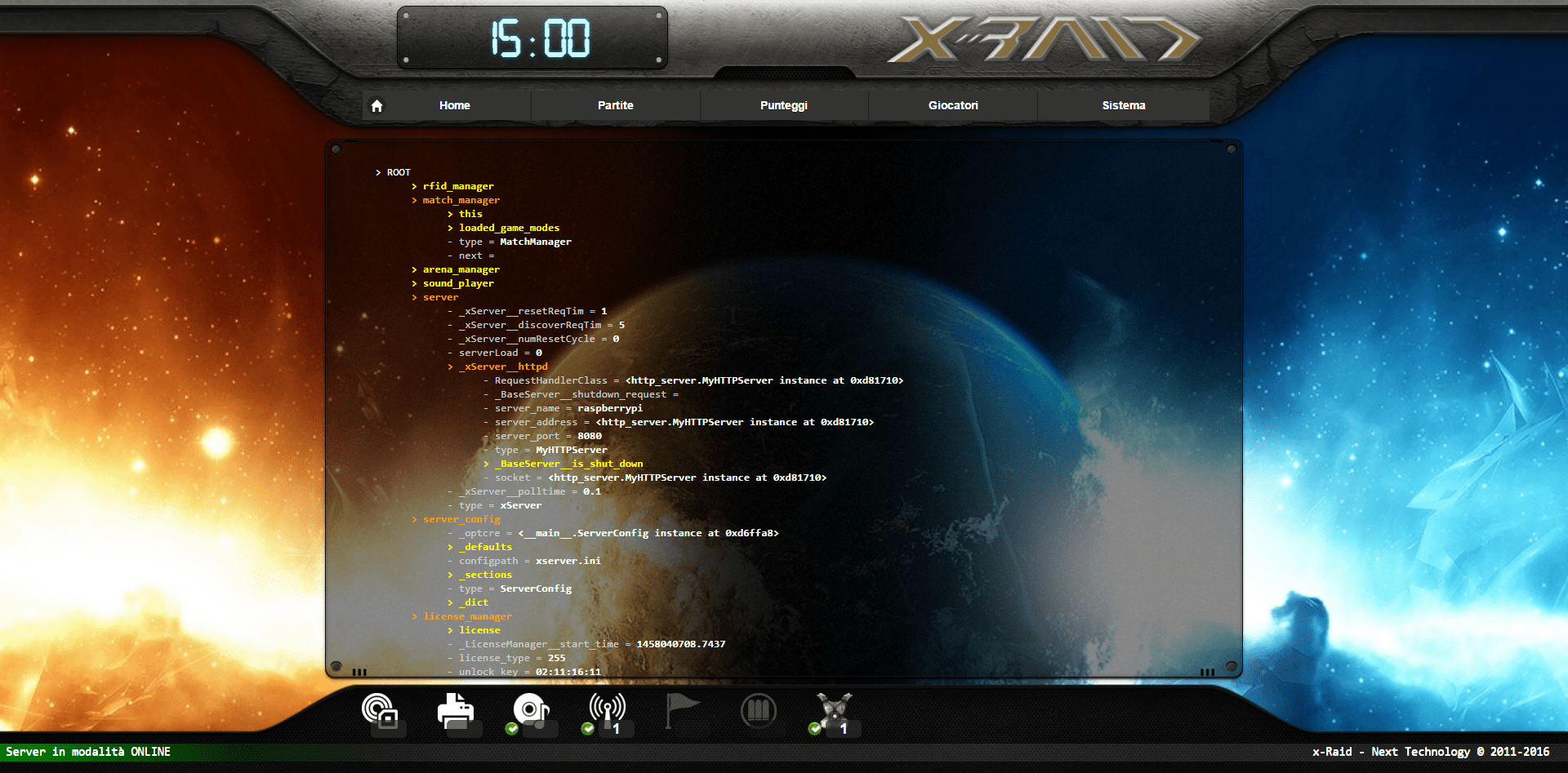Image resolution: width=1568 pixels, height=773 pixels.
Task: Collapse the server tree node
Action: click(439, 297)
